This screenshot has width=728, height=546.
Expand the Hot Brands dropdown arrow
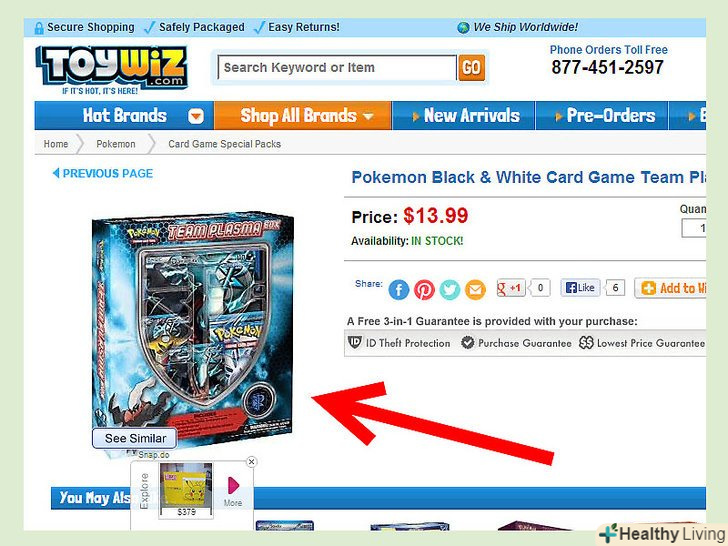pyautogui.click(x=196, y=116)
